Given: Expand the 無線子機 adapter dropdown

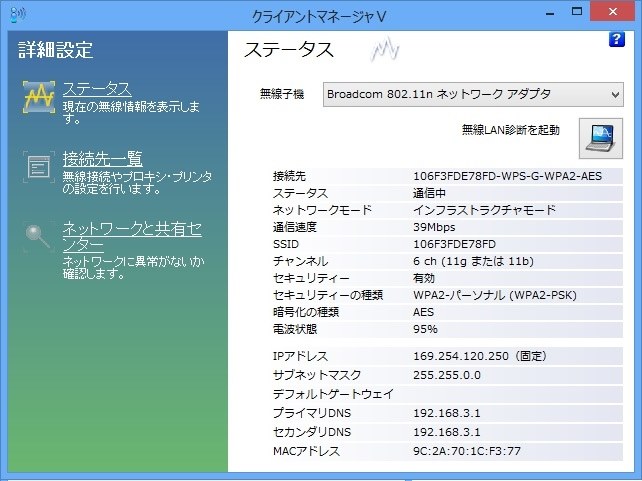Looking at the screenshot, I should point(473,95).
